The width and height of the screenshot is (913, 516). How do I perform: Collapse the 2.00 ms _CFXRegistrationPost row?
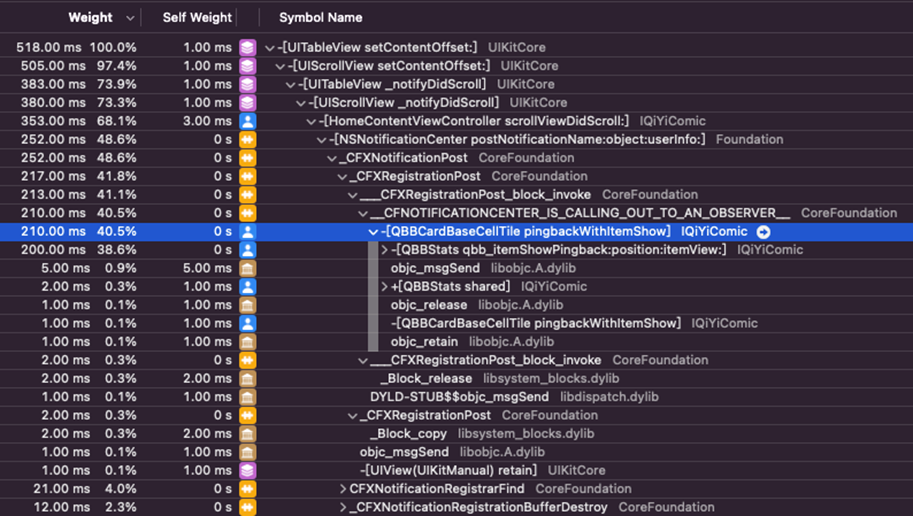(x=352, y=416)
